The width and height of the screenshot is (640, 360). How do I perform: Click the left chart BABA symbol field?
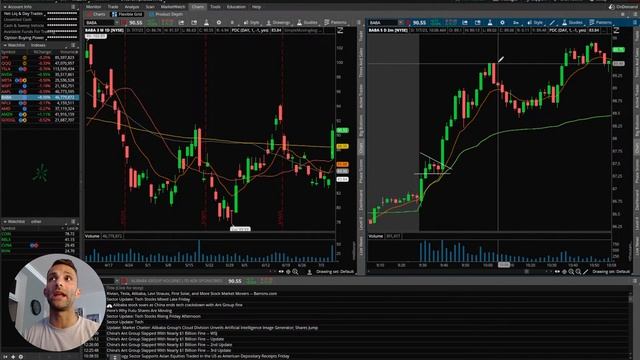click(x=99, y=22)
